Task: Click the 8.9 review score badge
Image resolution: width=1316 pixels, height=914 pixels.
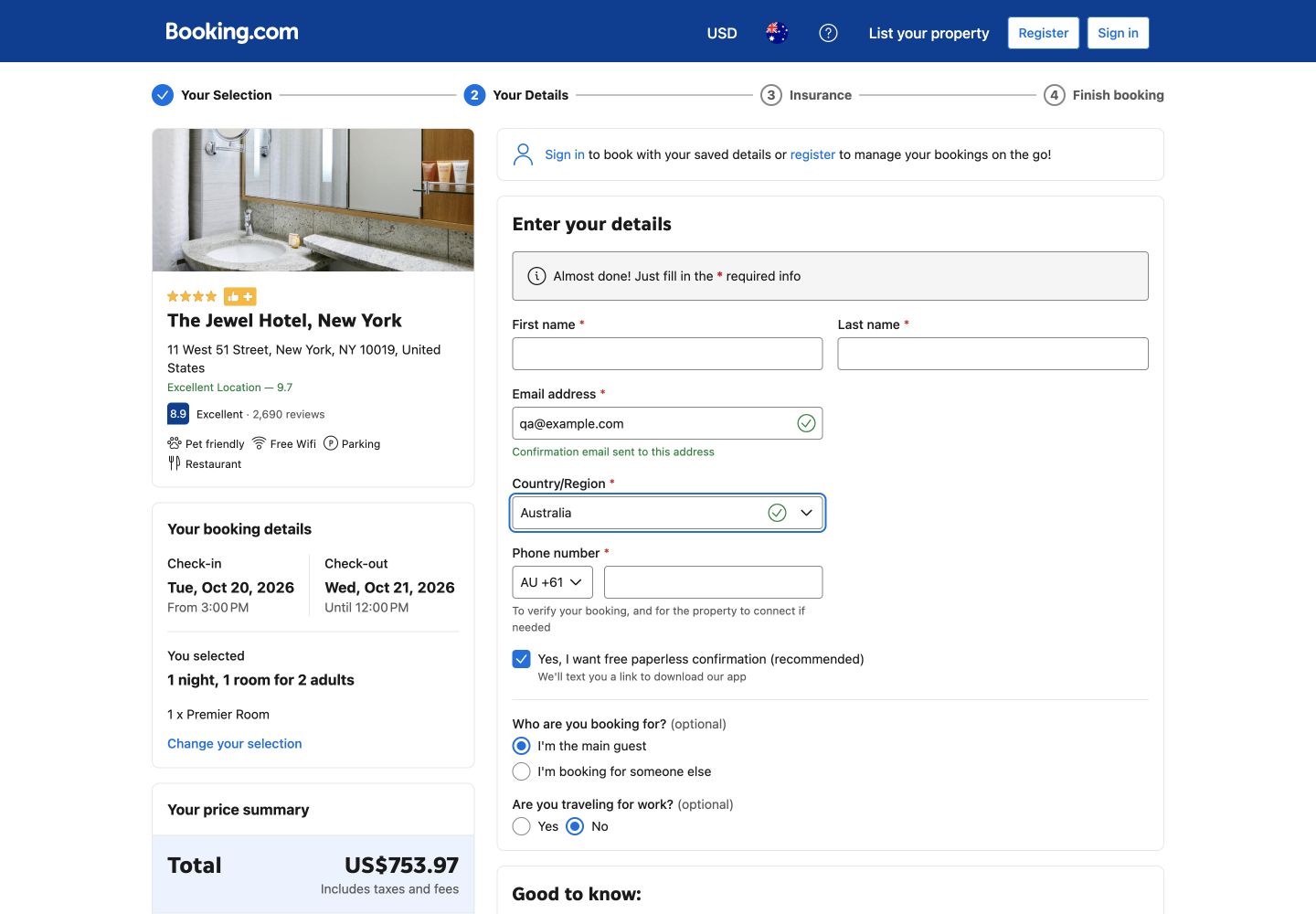Action: point(178,414)
